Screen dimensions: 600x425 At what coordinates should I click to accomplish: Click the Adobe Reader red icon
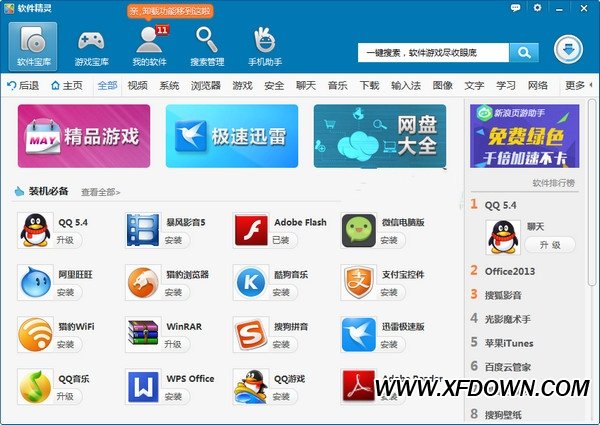coord(359,387)
